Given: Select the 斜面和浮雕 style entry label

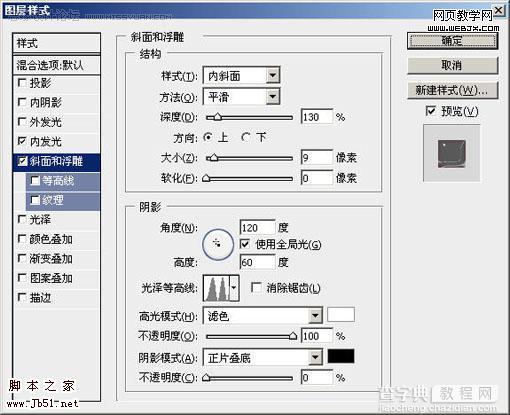Looking at the screenshot, I should pyautogui.click(x=56, y=161).
